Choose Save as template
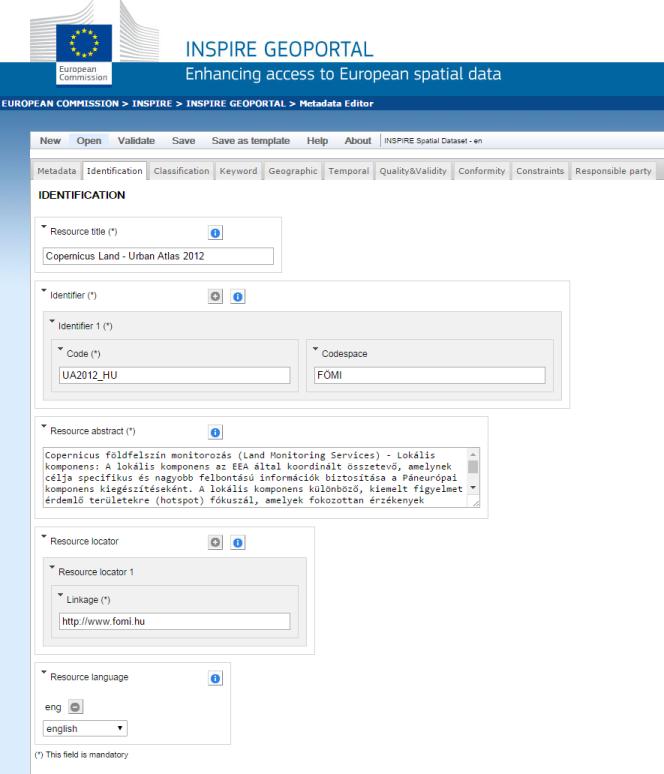Viewport: 664px width, 774px height. [x=251, y=141]
